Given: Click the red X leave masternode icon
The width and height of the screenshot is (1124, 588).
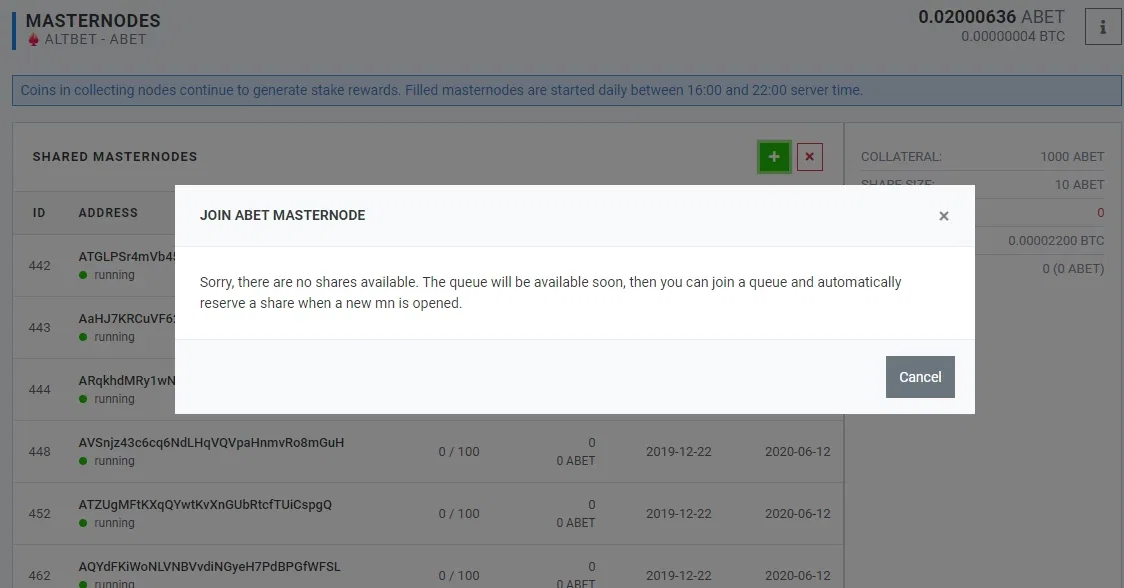Looking at the screenshot, I should pos(809,156).
